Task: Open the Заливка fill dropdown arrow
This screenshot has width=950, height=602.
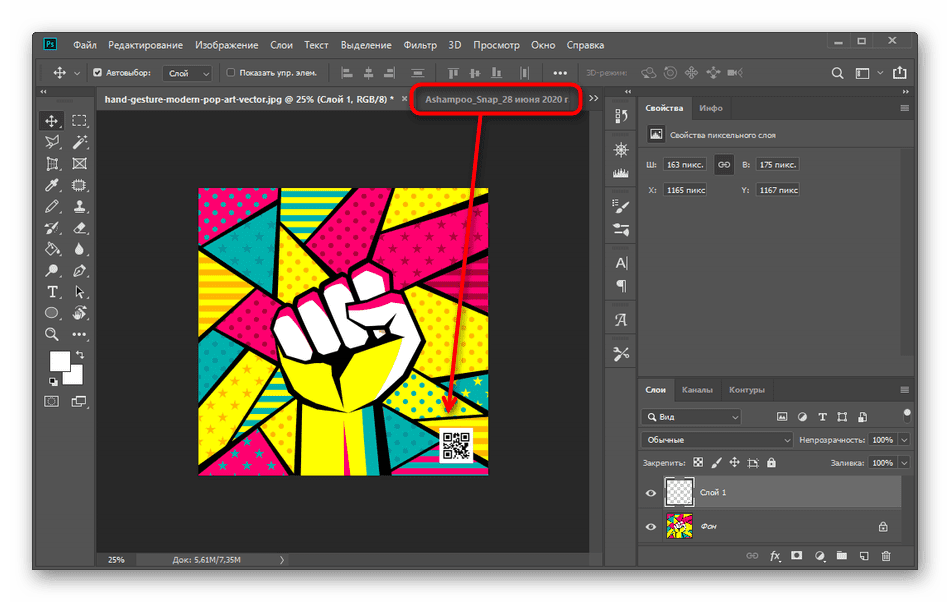Action: coord(904,463)
